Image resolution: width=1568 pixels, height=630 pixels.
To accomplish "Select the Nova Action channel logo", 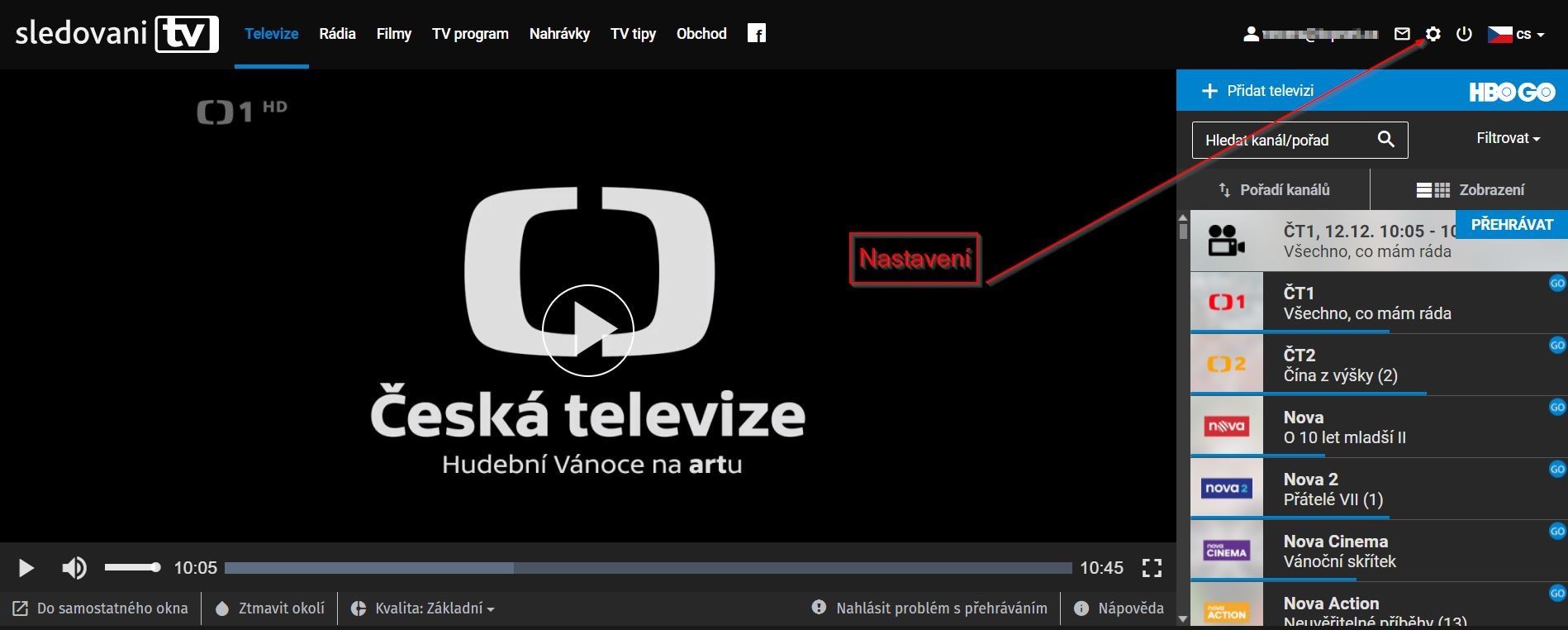I will pos(1227,604).
